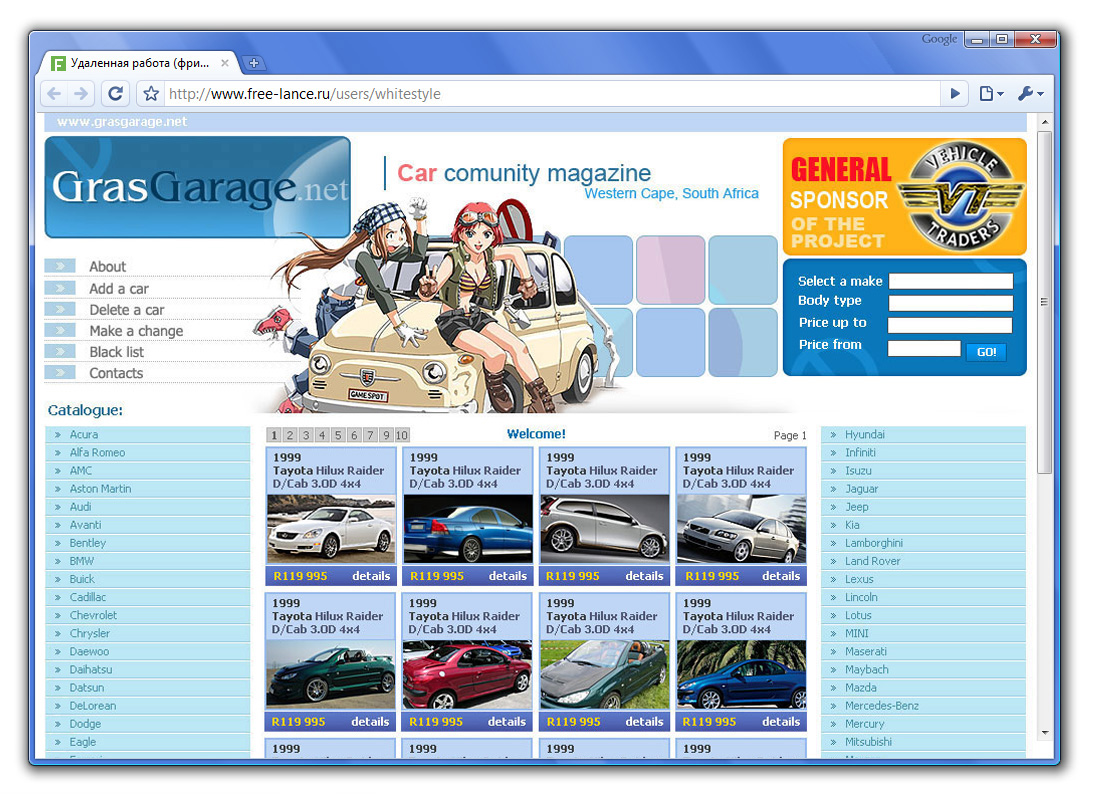1093x800 pixels.
Task: Open the Lamborghini catalogue link
Action: point(874,543)
